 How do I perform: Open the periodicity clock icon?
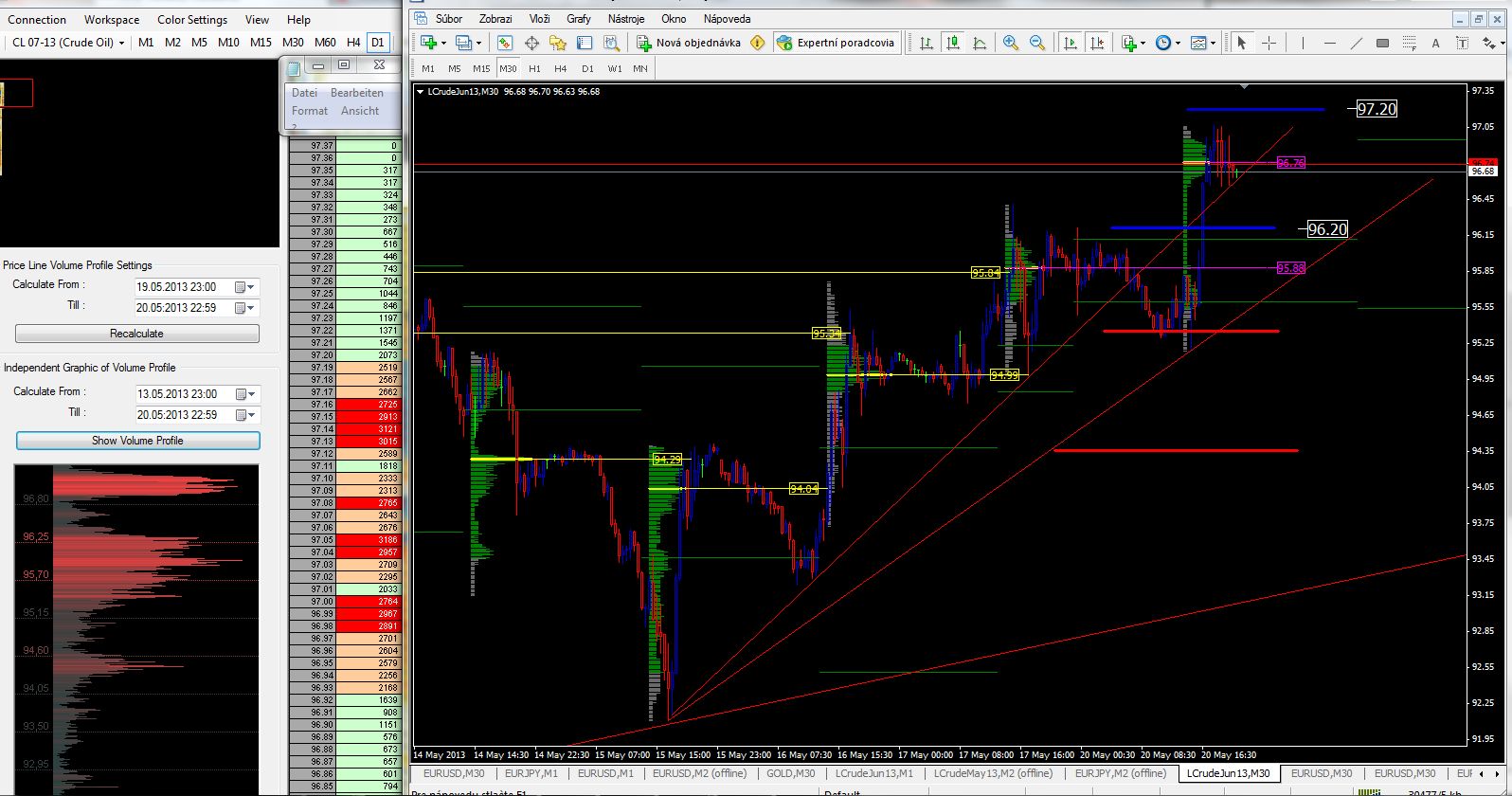coord(1163,43)
